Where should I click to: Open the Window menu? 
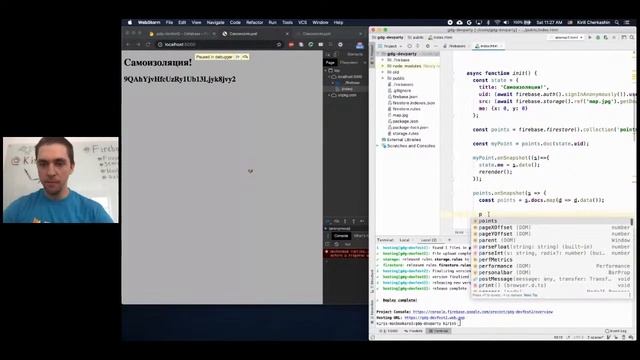[320, 22]
